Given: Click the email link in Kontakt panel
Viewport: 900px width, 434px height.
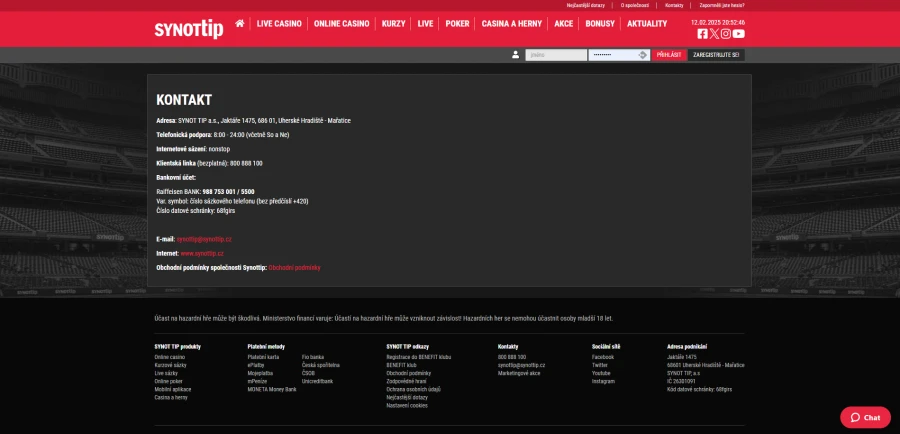Looking at the screenshot, I should pos(204,239).
